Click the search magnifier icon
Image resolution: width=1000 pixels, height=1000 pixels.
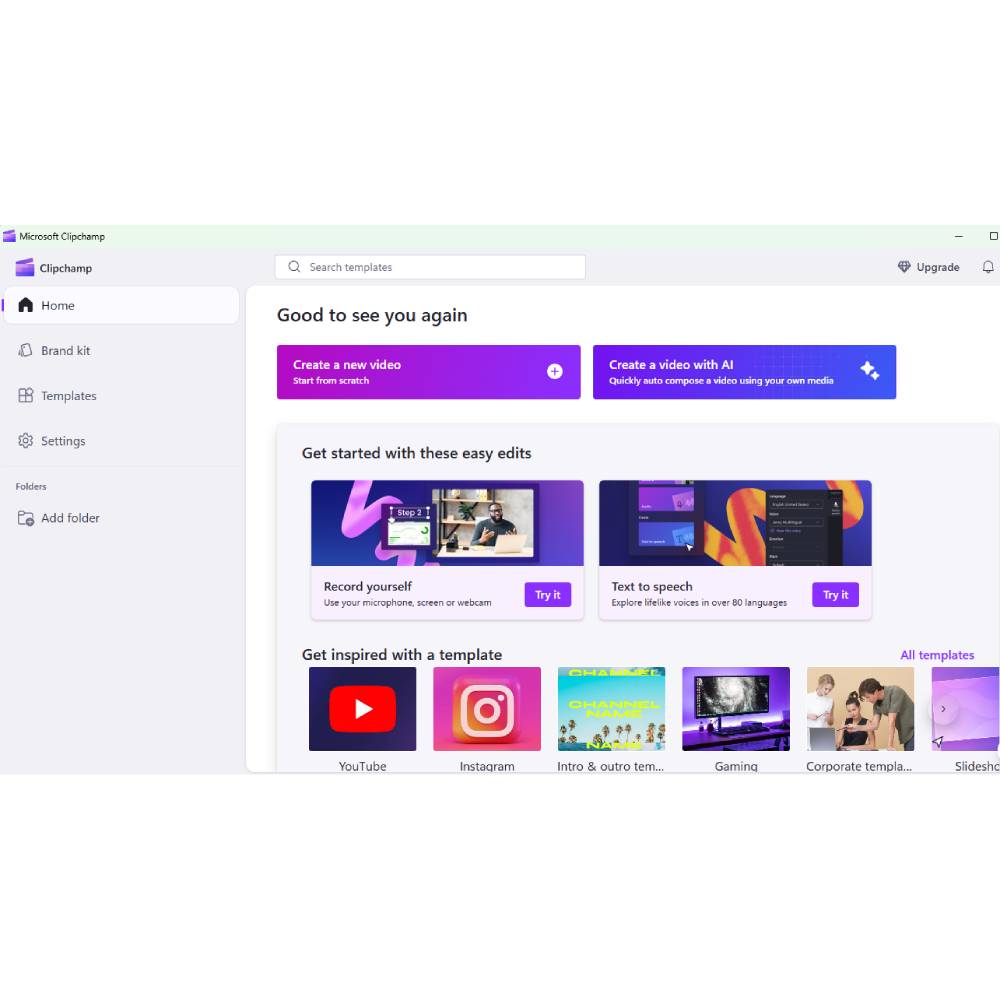(293, 267)
